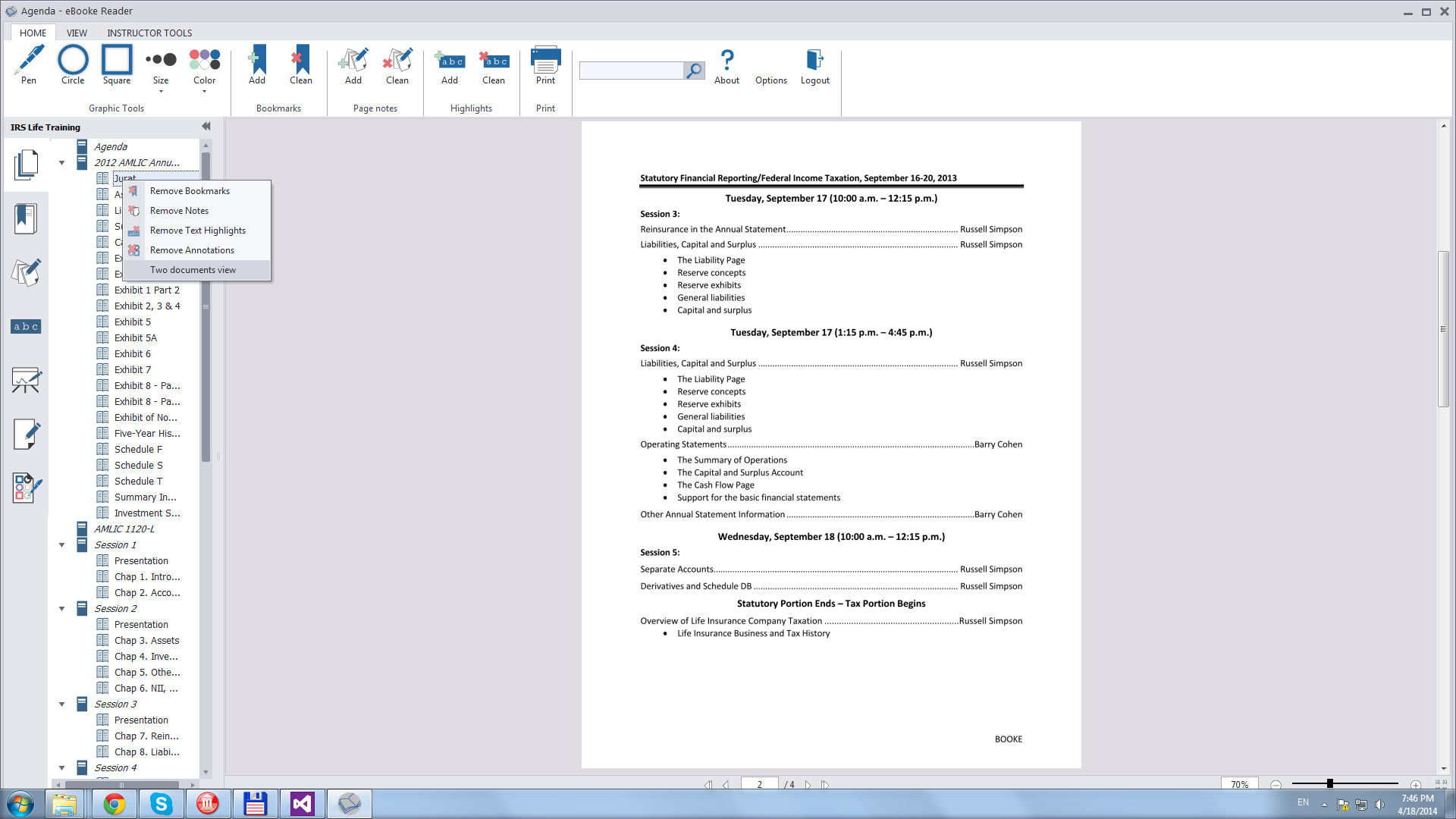The image size is (1456, 819).
Task: Open the page notes panel icon in sidebar
Action: [x=26, y=272]
